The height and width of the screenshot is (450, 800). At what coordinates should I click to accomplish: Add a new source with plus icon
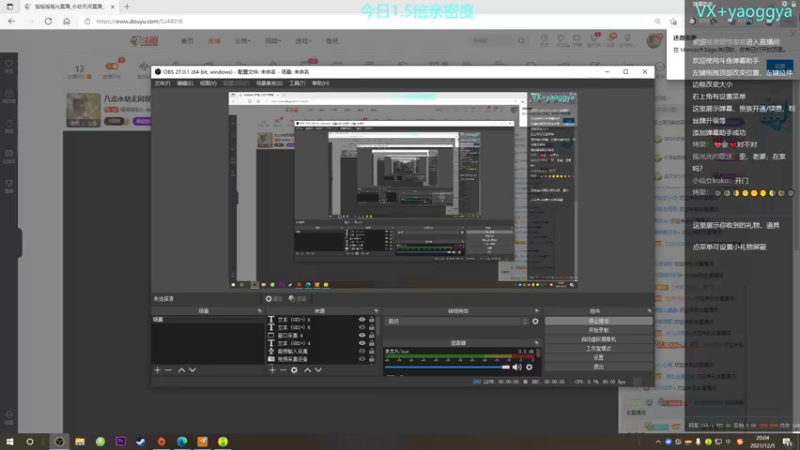(x=272, y=370)
